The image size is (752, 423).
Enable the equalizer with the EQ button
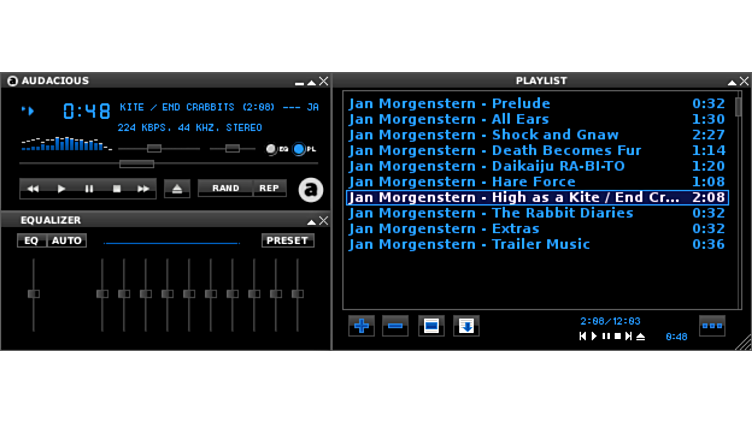click(31, 241)
